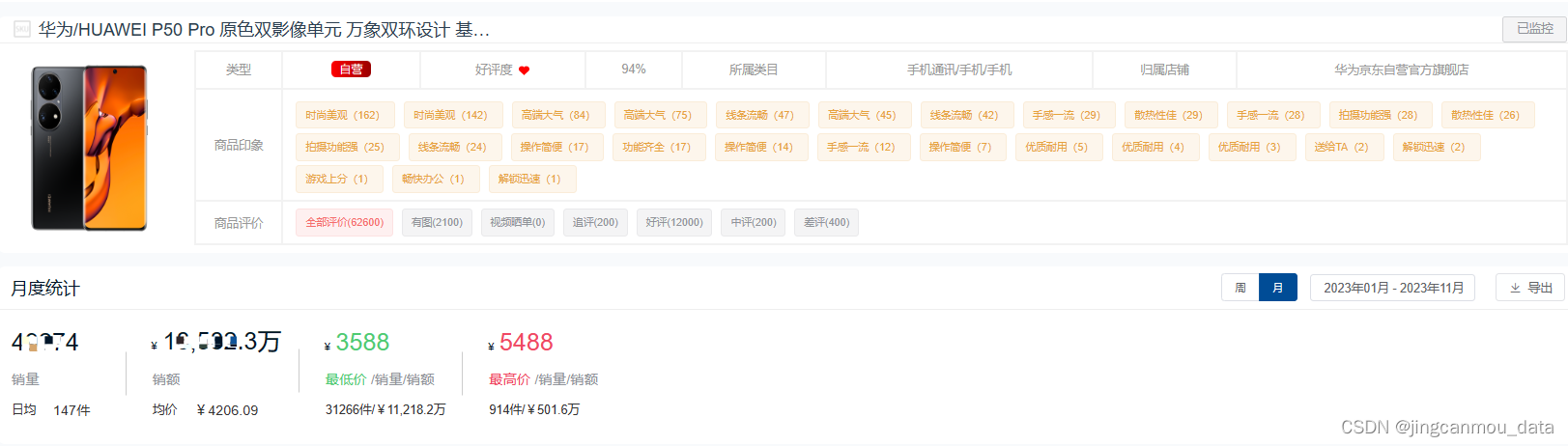Open the 2023年01月 - 2023年11月 date range picker

click(x=1392, y=288)
